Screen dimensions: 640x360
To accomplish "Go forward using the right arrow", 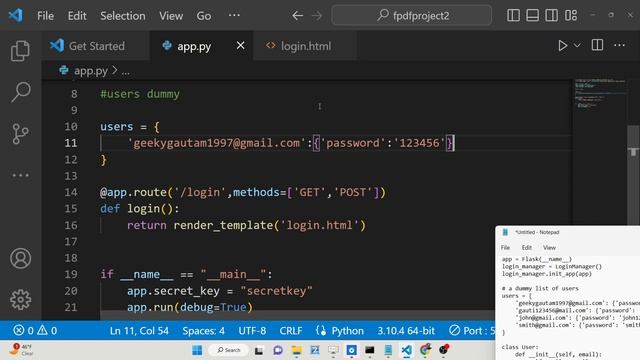I will (x=317, y=16).
